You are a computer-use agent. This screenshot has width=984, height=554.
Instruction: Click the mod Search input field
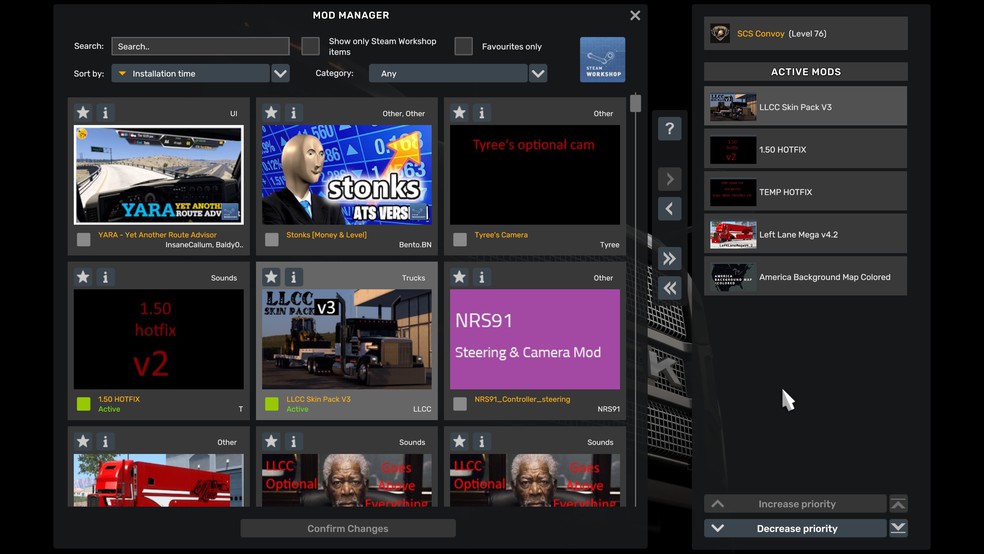point(200,46)
